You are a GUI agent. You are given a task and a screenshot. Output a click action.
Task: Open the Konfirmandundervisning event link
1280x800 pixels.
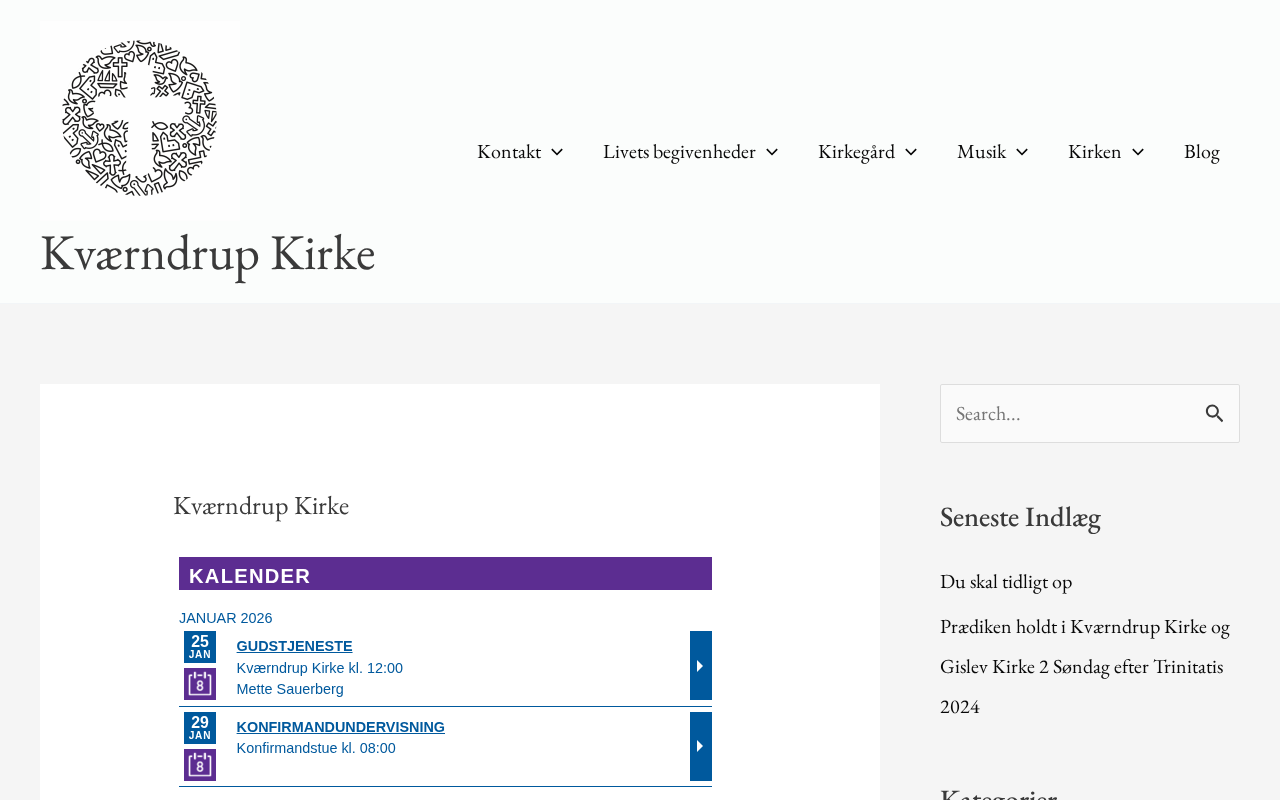pos(340,727)
